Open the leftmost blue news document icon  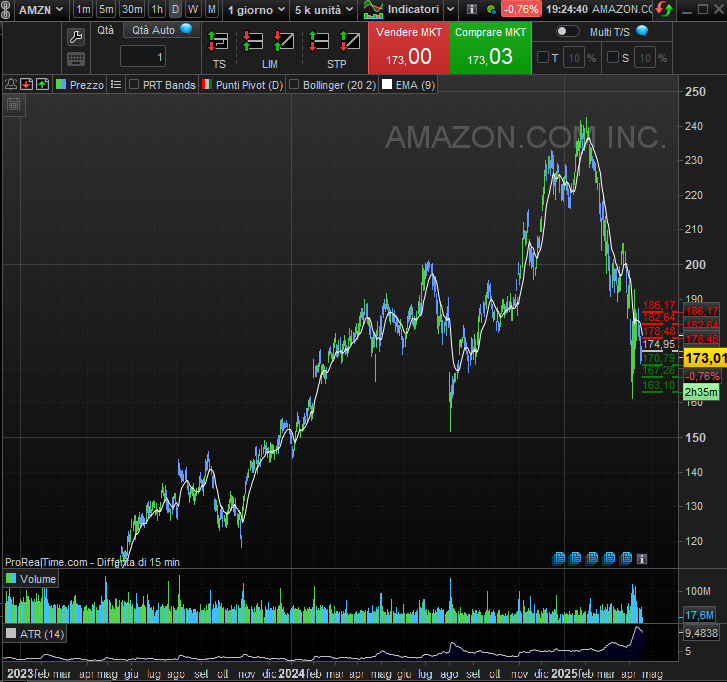[x=559, y=558]
